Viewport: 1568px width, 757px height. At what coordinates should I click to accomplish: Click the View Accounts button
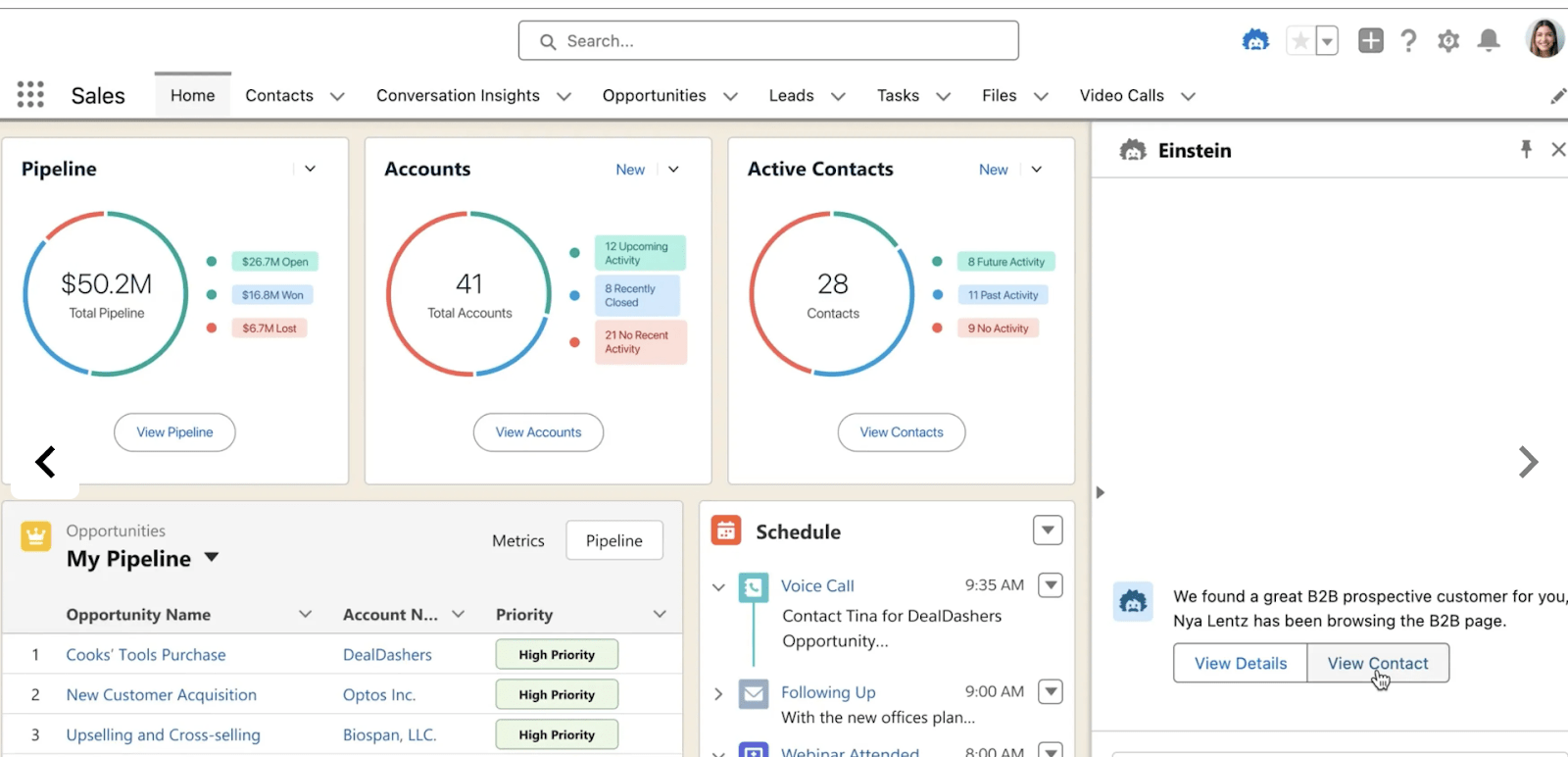(538, 432)
